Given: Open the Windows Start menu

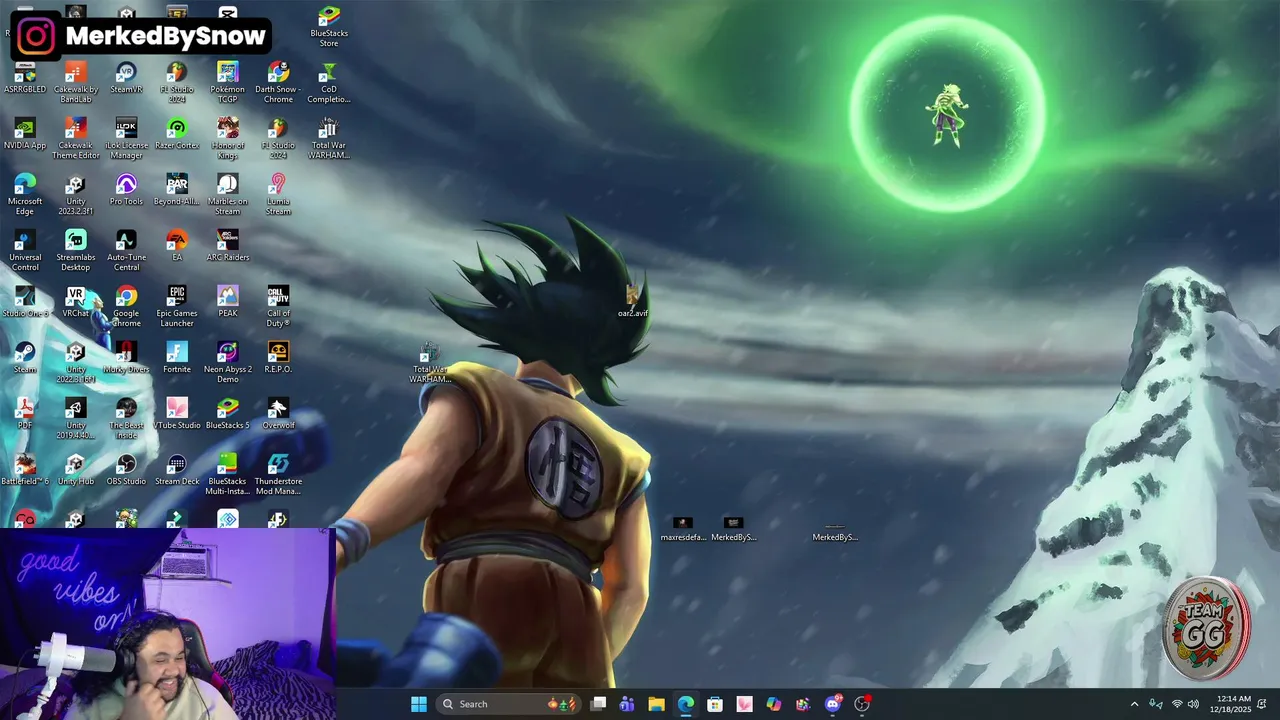Looking at the screenshot, I should pos(419,704).
